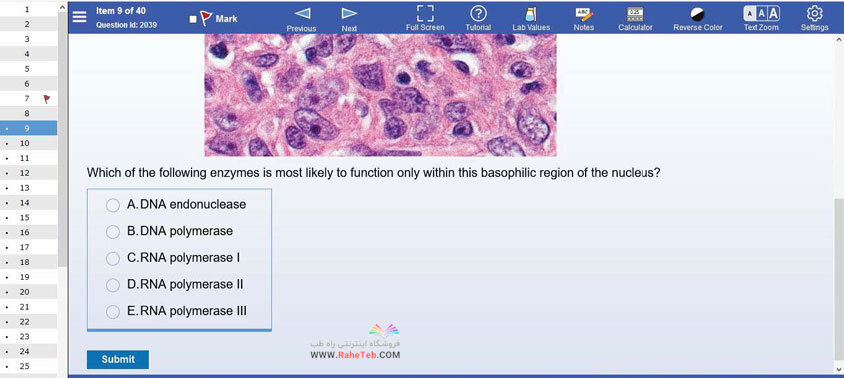This screenshot has height=378, width=844.
Task: Submit the answer
Action: [118, 359]
